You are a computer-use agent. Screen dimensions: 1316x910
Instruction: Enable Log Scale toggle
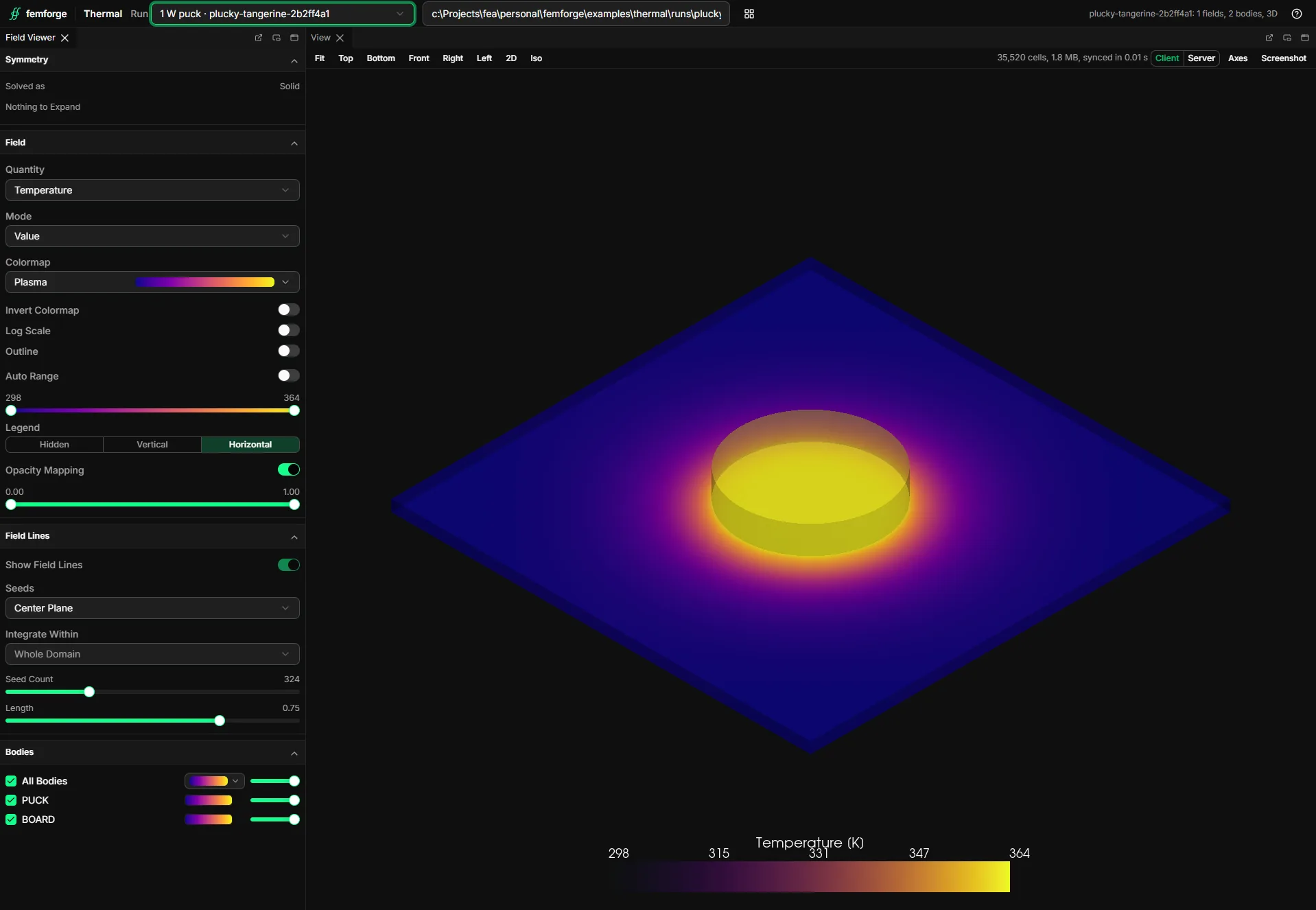[x=288, y=330]
